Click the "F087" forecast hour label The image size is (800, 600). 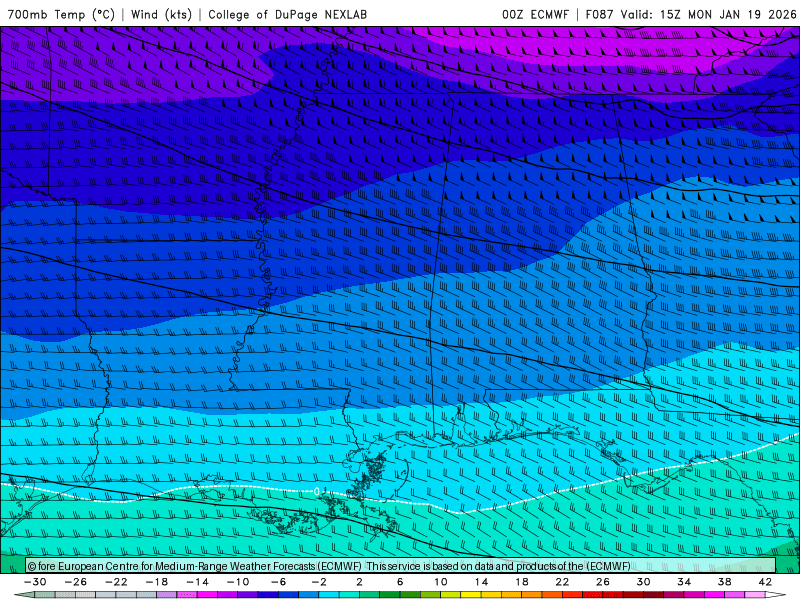click(x=599, y=14)
